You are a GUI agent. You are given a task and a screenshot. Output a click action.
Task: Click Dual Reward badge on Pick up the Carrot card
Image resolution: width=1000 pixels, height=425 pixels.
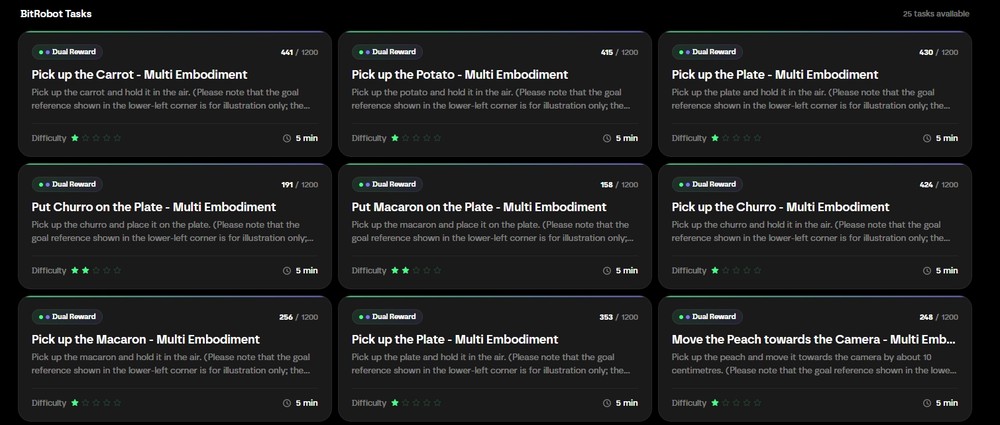(x=68, y=52)
